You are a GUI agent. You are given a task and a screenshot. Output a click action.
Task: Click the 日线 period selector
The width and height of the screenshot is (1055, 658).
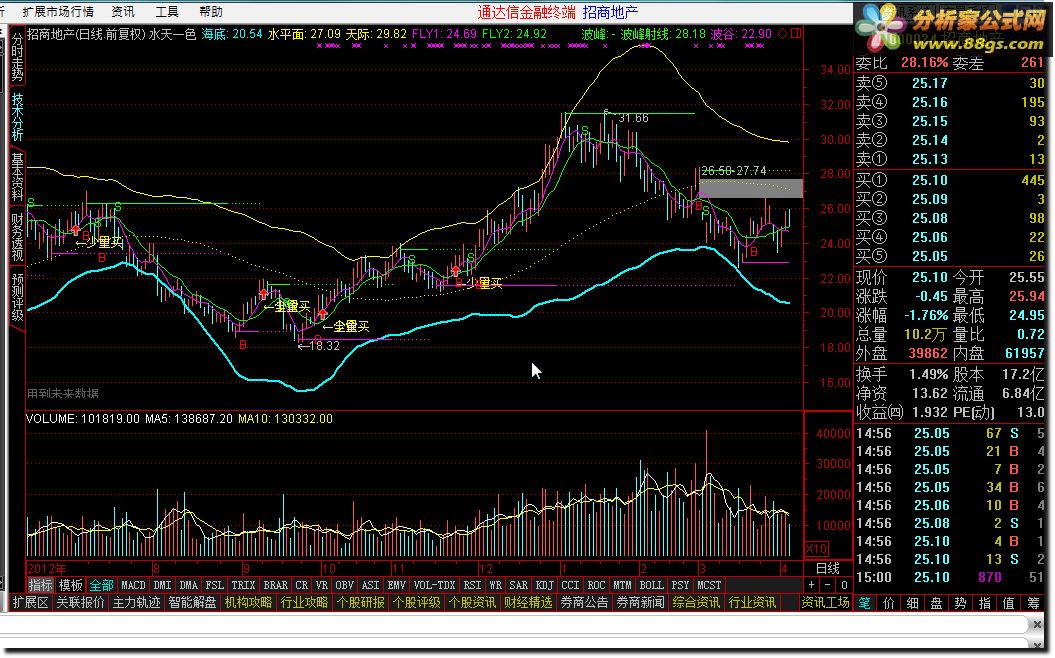point(828,569)
